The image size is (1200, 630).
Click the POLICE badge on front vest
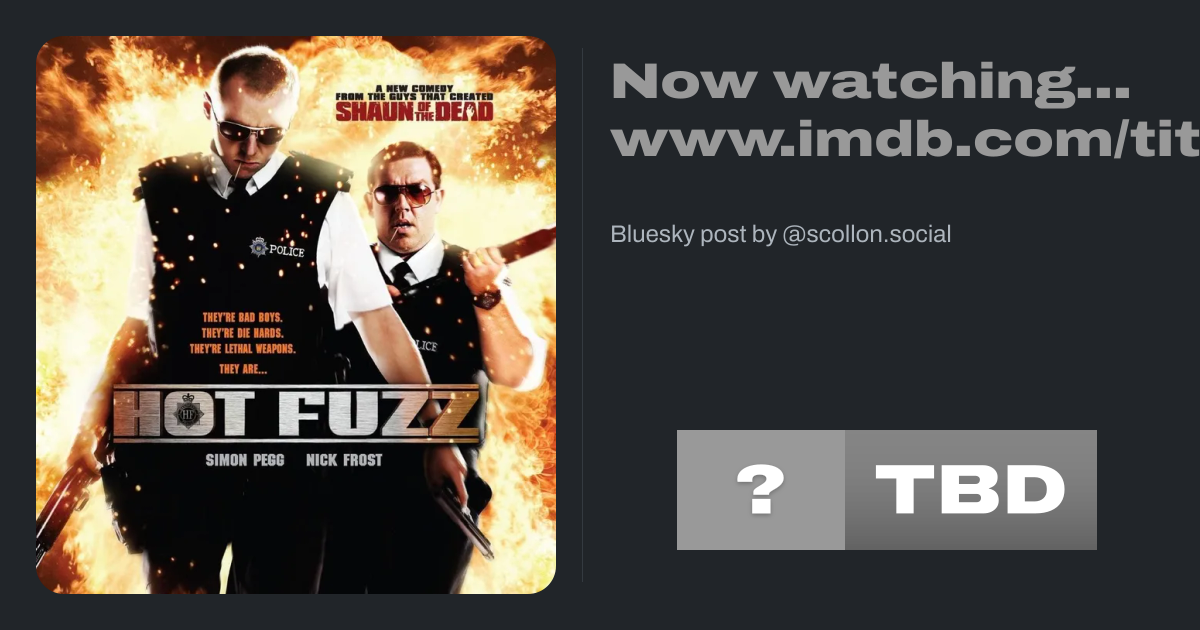(x=278, y=247)
